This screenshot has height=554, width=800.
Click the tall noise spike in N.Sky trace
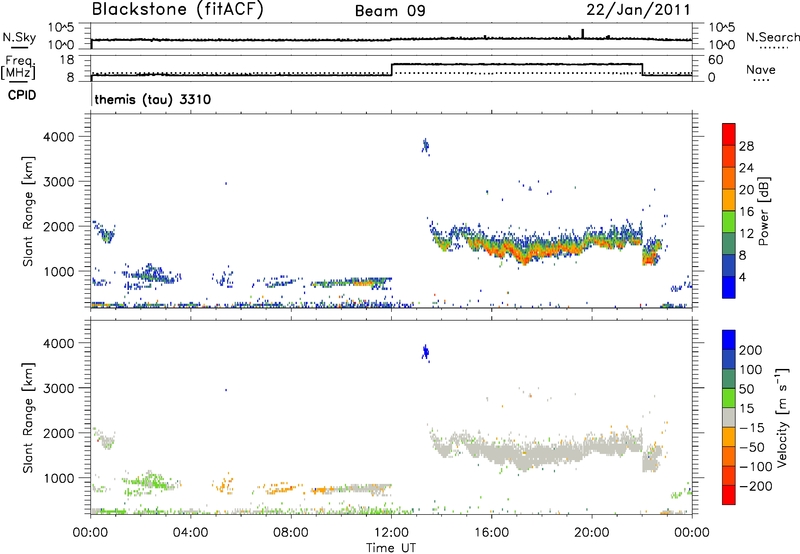pos(583,34)
